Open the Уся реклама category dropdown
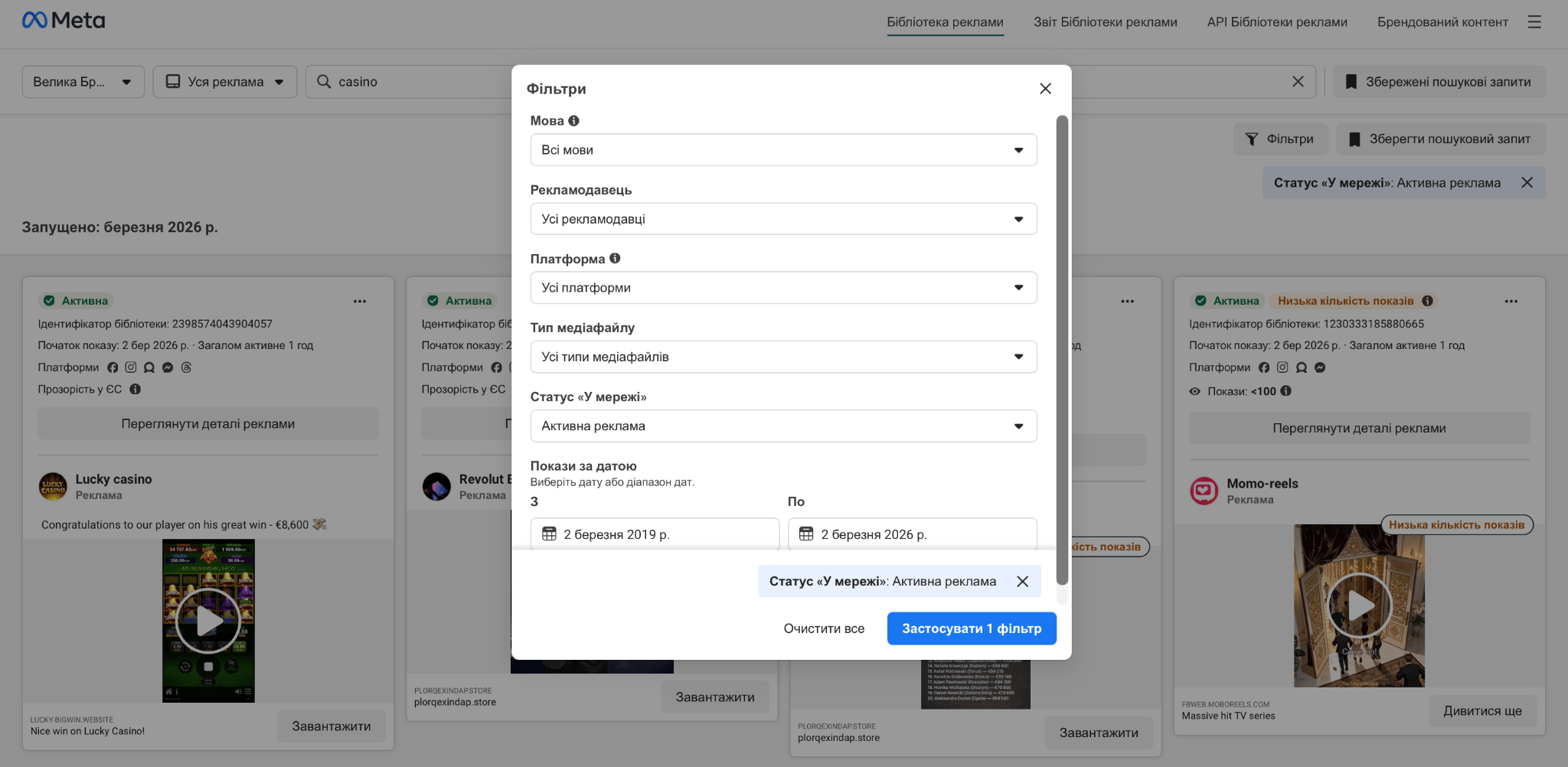Image resolution: width=1568 pixels, height=767 pixels. point(225,82)
